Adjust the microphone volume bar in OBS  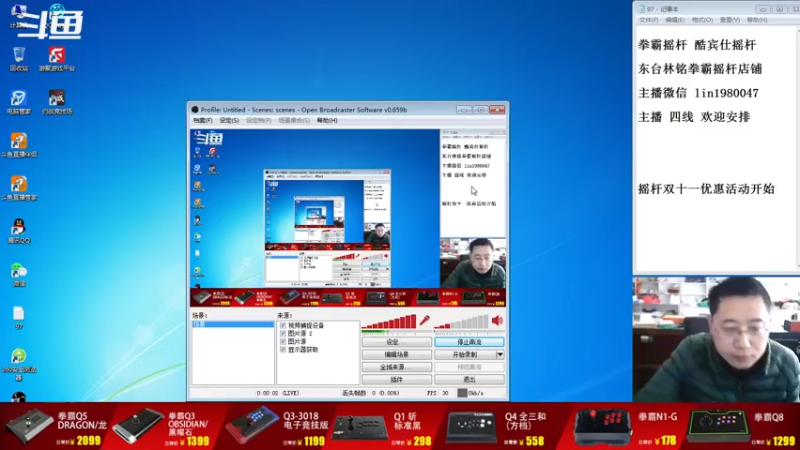(x=389, y=322)
